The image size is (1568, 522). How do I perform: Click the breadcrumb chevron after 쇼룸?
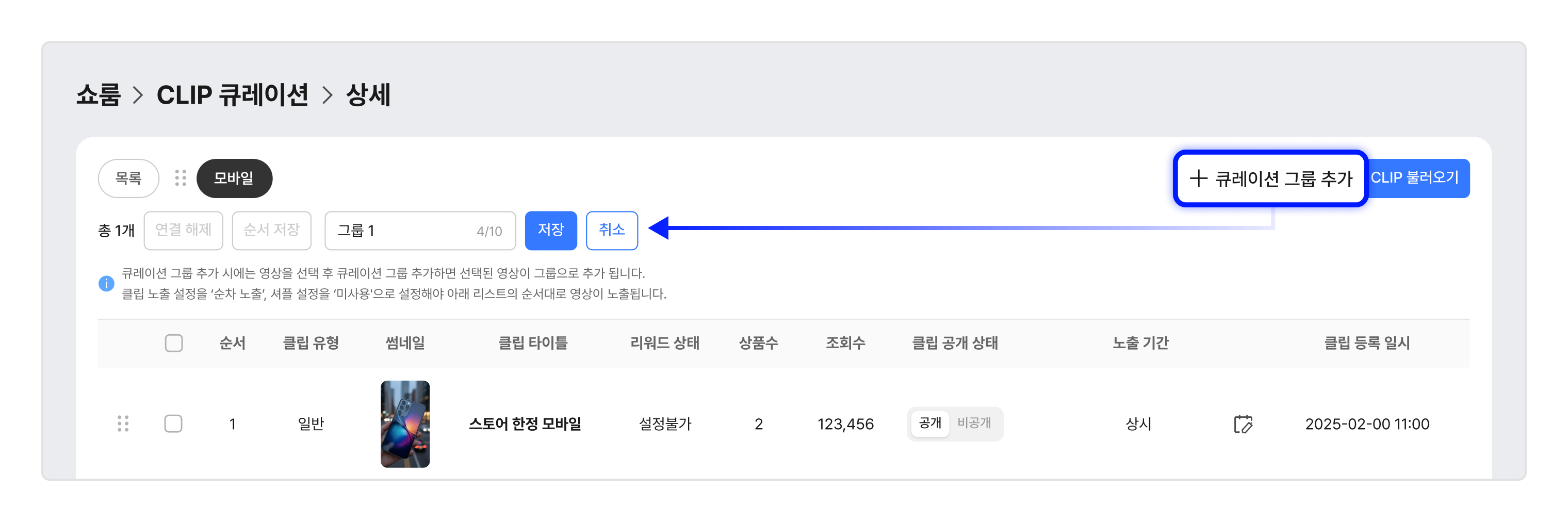(138, 95)
